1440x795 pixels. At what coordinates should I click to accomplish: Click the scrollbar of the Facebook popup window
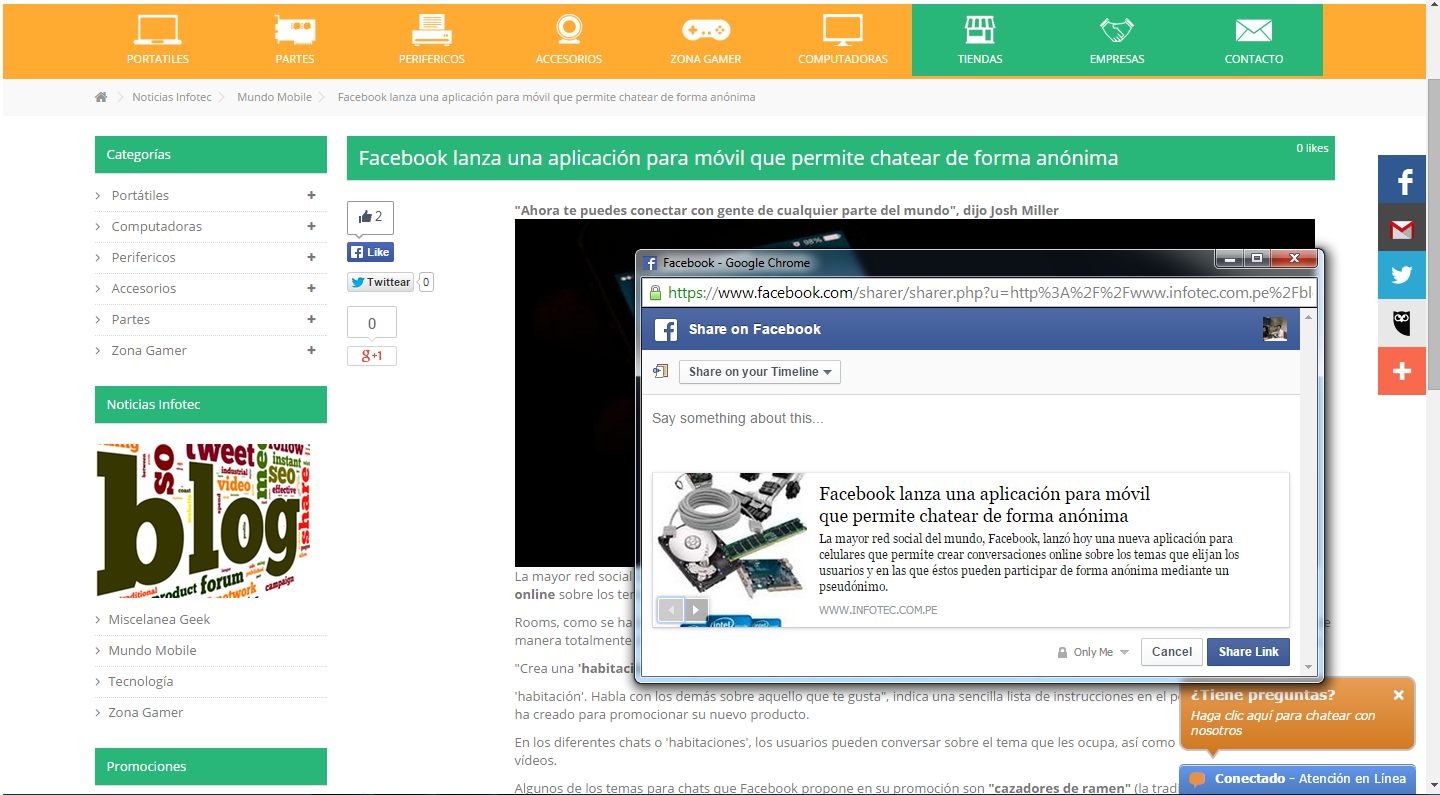1308,493
